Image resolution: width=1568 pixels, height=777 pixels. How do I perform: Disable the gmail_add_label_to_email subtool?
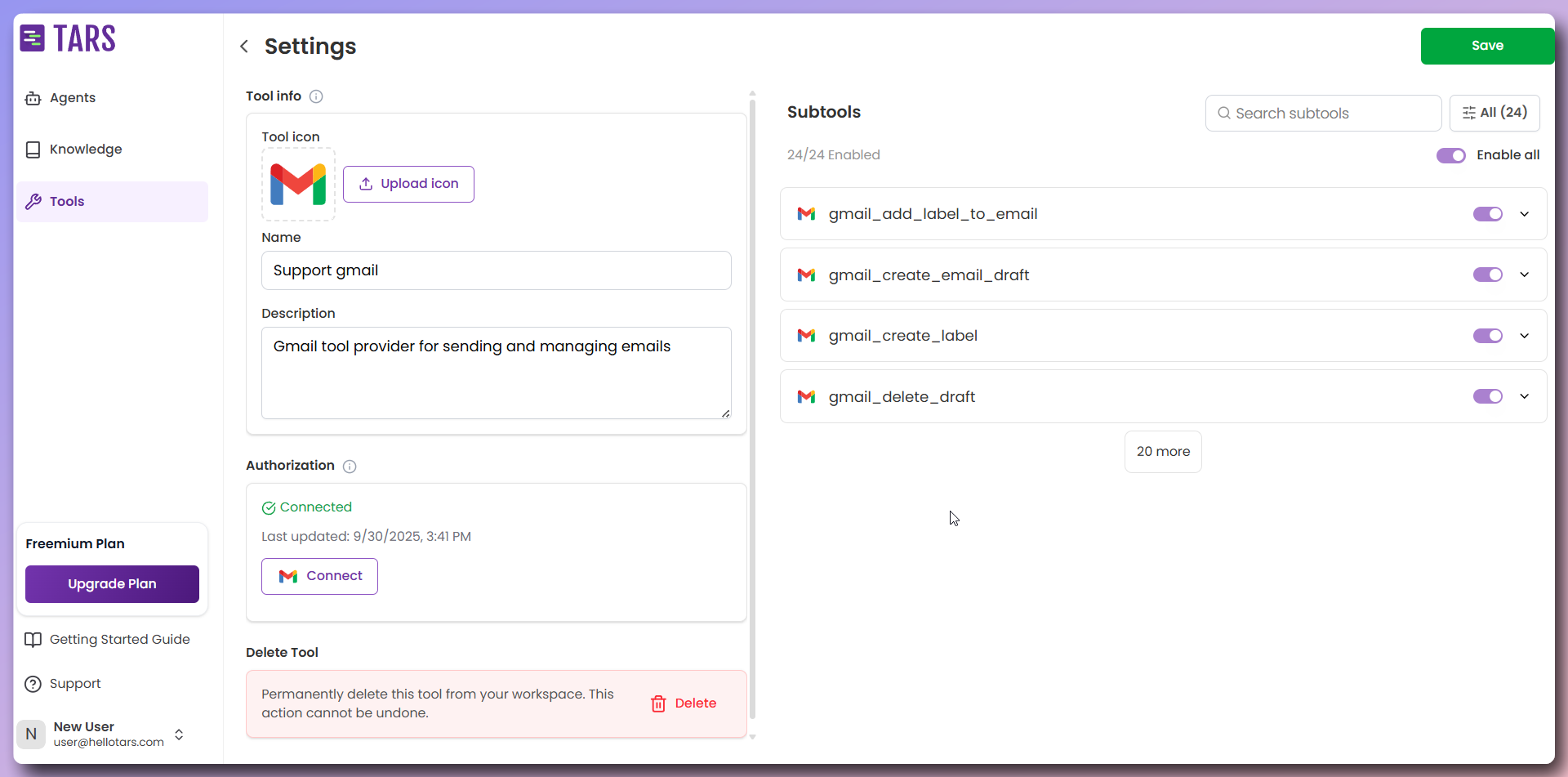coord(1488,213)
